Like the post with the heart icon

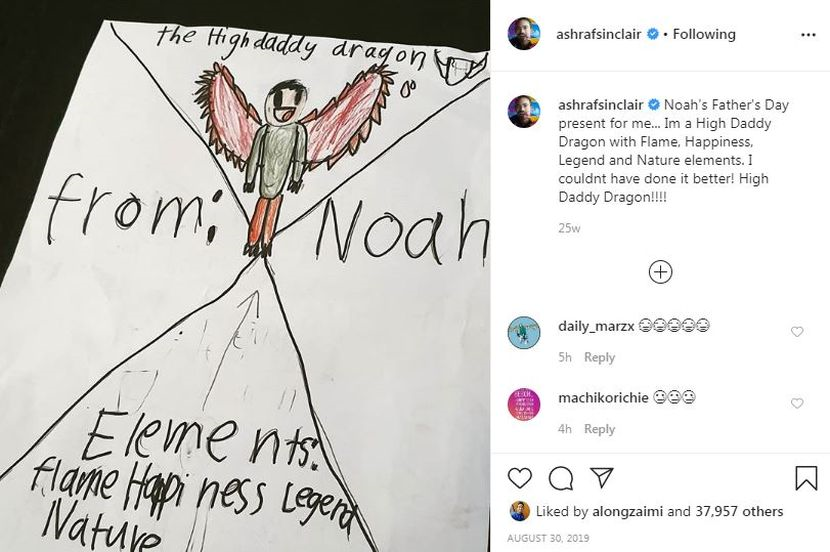[519, 478]
